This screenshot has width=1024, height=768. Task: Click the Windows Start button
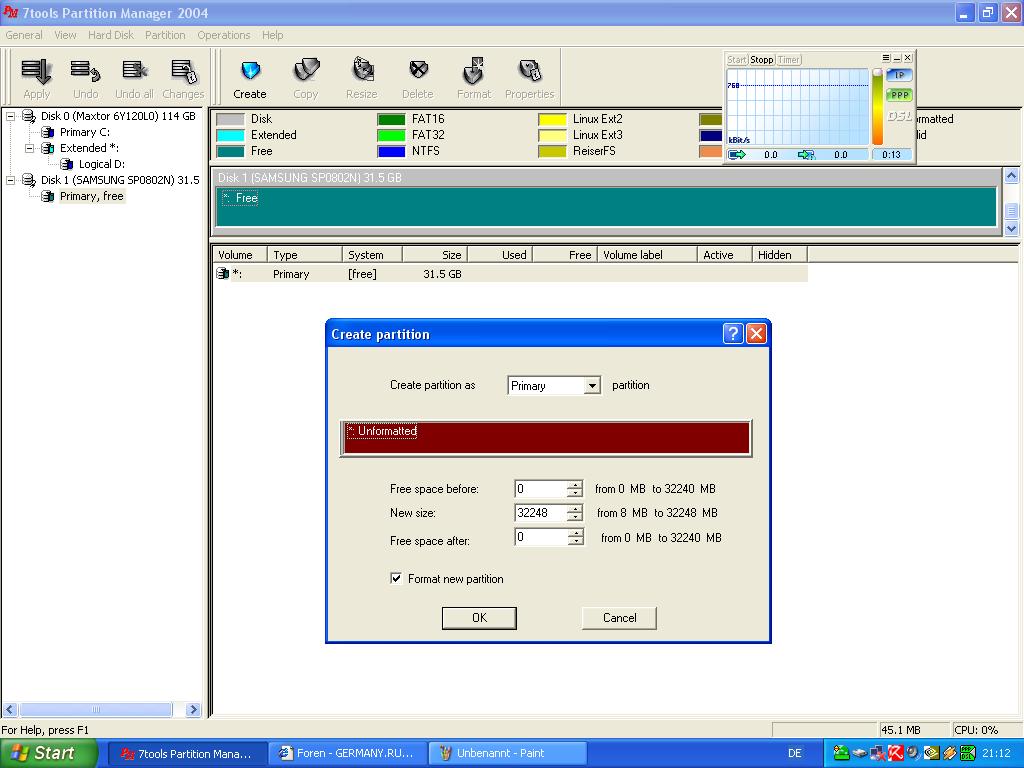point(49,753)
